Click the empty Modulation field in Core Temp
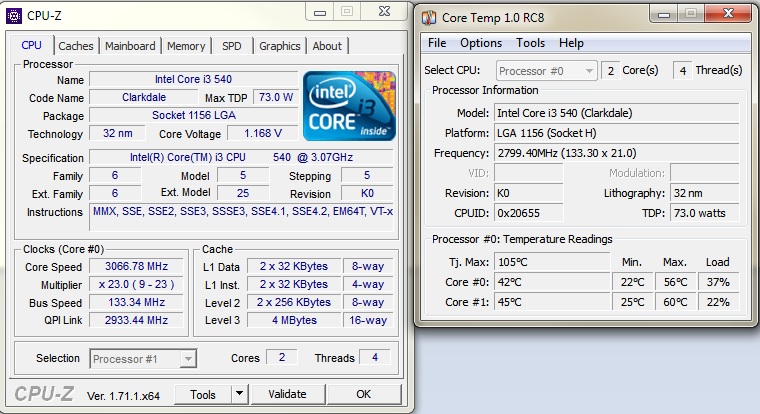The height and width of the screenshot is (414, 760). point(705,173)
